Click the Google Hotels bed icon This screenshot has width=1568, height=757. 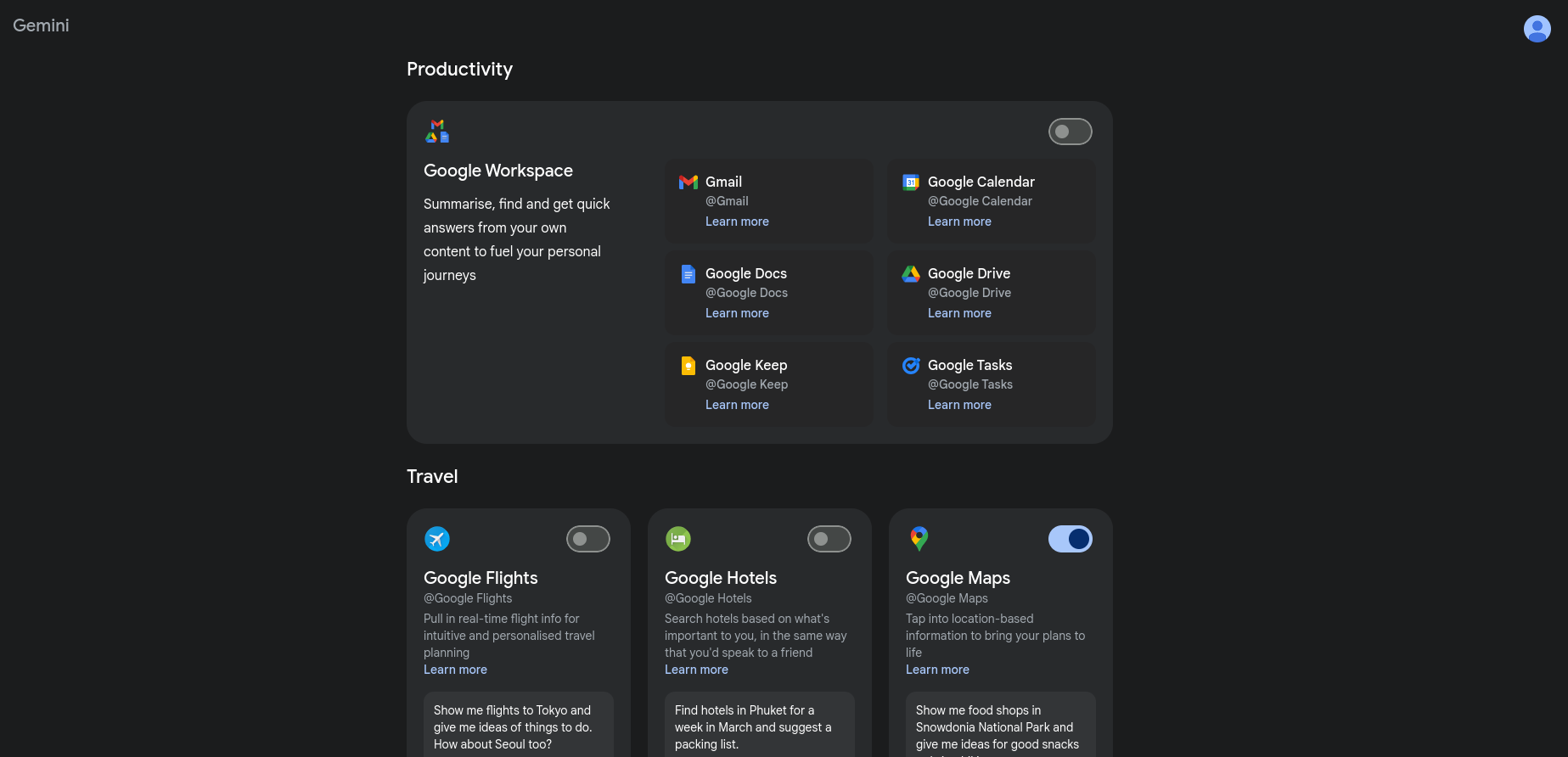pos(678,539)
